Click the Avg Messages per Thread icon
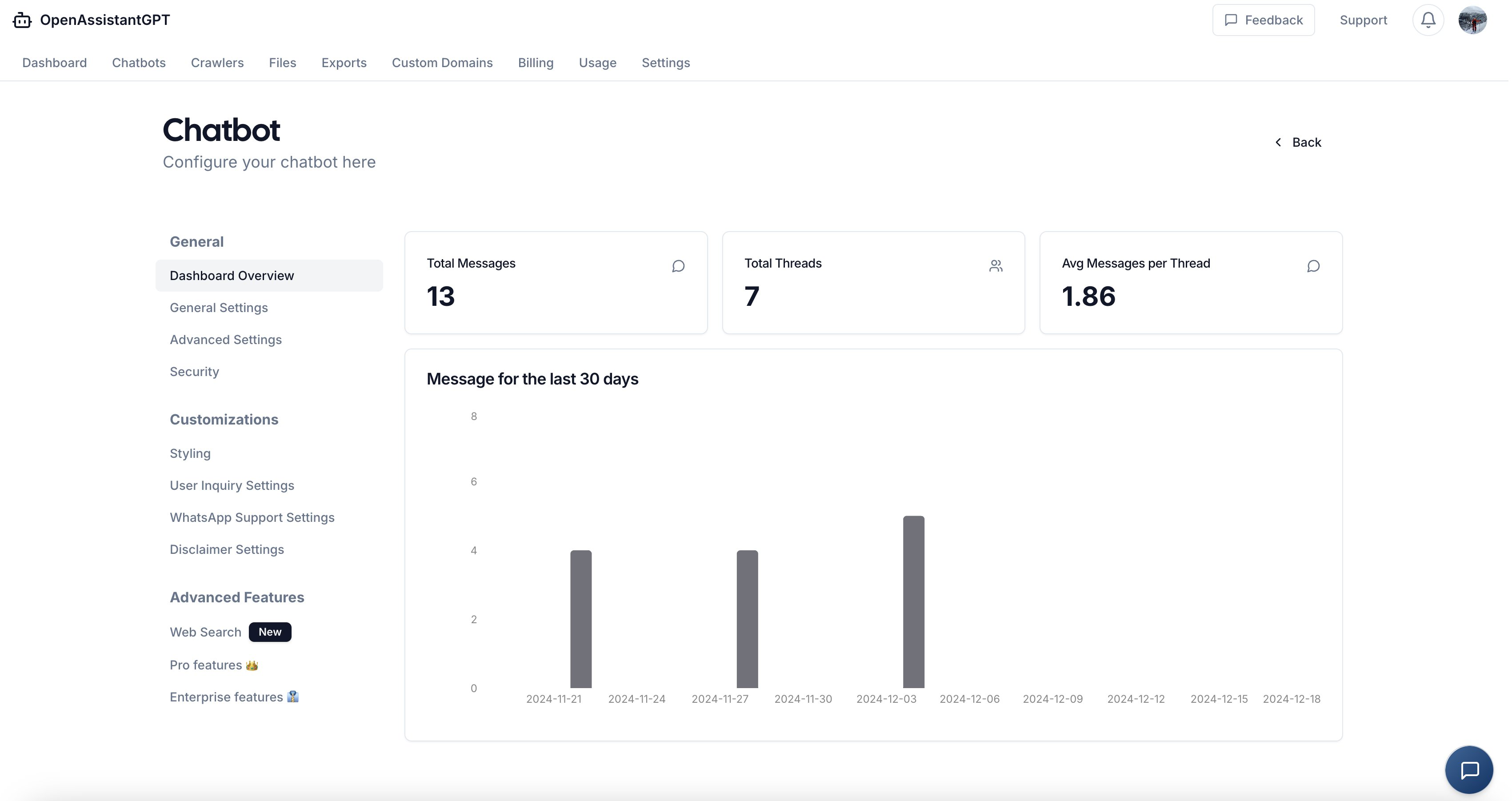This screenshot has width=1512, height=801. (x=1313, y=266)
